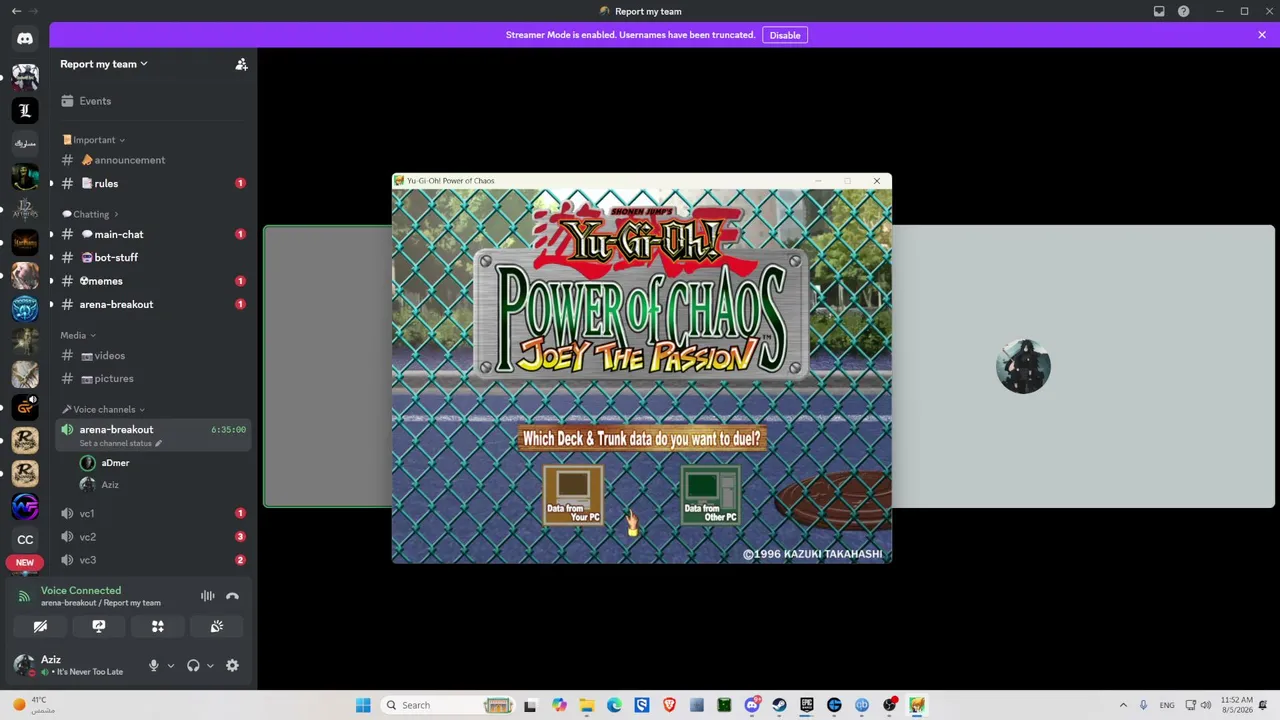Collapse the Voice channels category
This screenshot has height=720, width=1280.
pyautogui.click(x=104, y=409)
